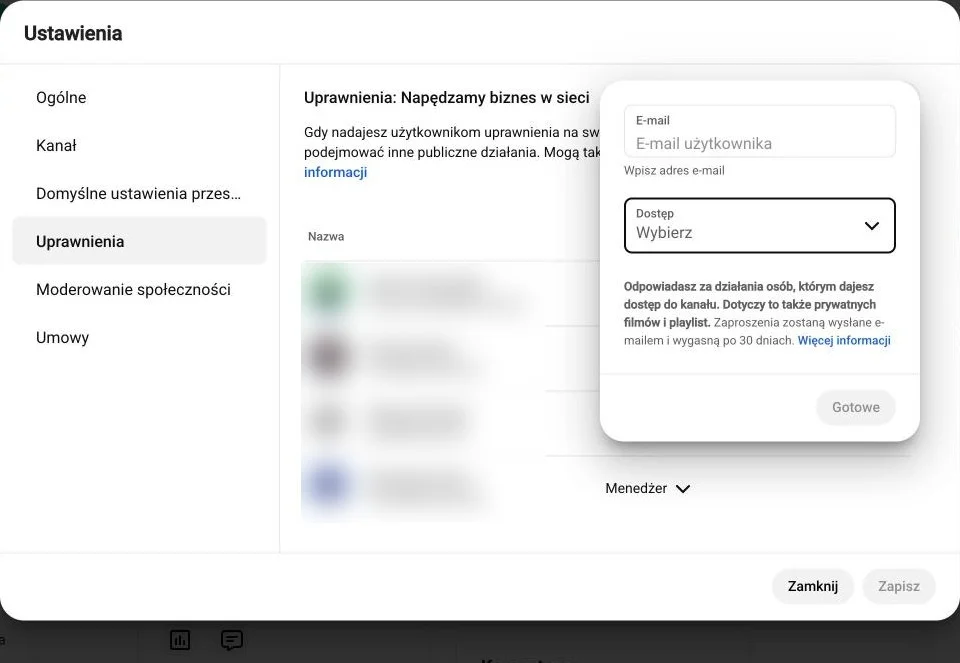Click the blue blurred user avatar
This screenshot has height=663, width=960.
click(x=329, y=484)
